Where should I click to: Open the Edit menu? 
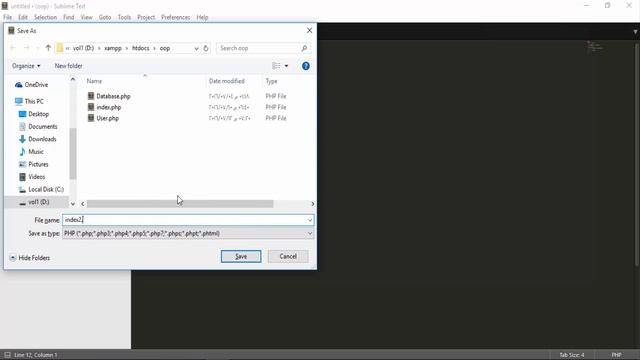23,17
